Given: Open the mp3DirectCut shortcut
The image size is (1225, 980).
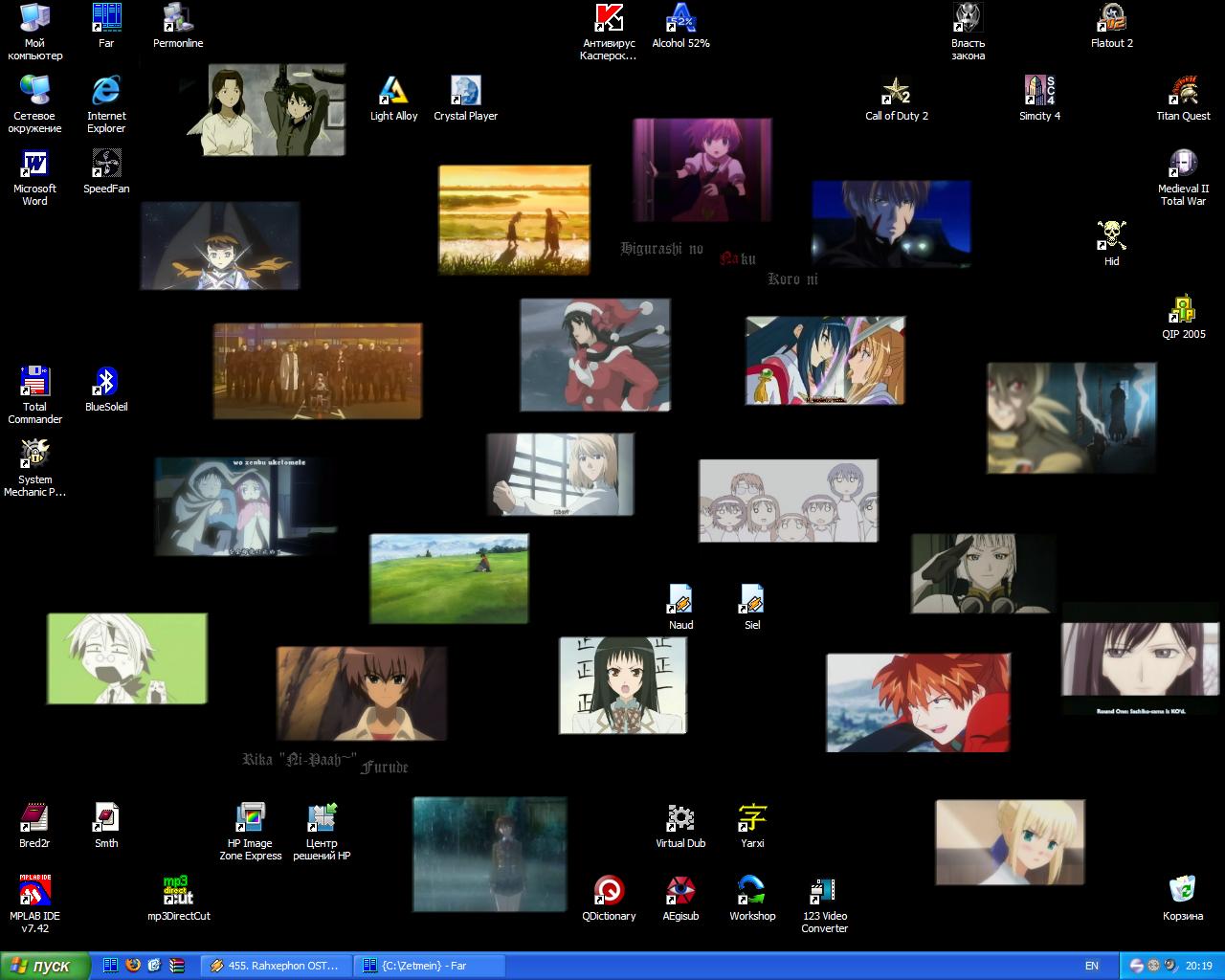Looking at the screenshot, I should click(178, 892).
